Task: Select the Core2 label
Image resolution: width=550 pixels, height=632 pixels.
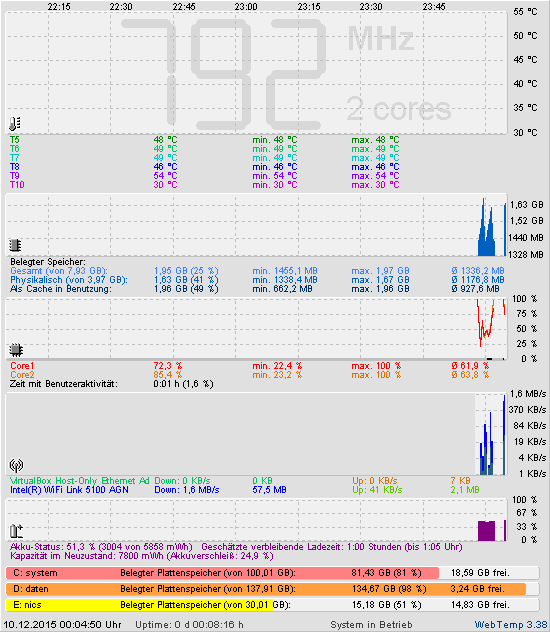Action: click(x=22, y=374)
